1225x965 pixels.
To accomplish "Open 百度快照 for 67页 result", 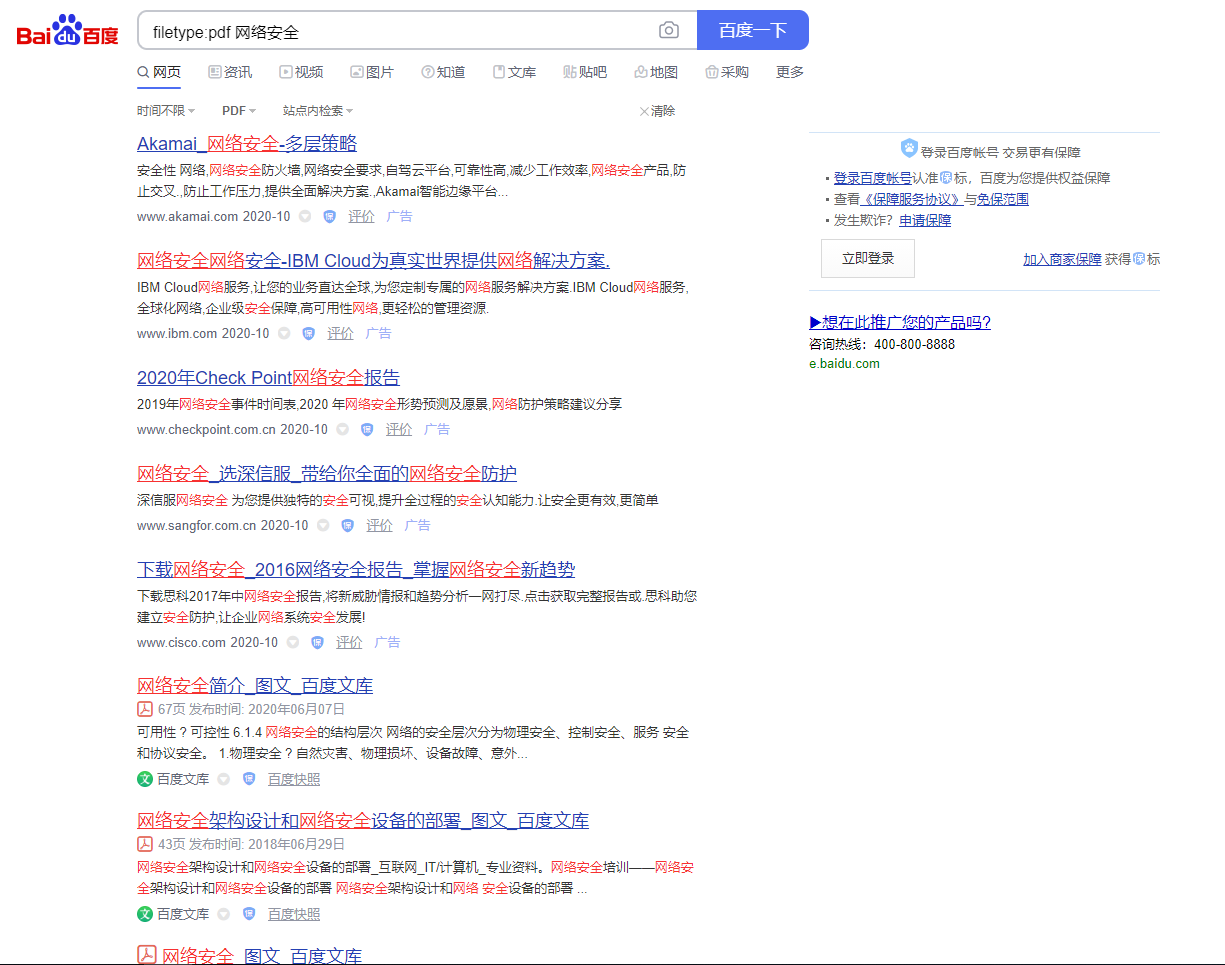I will [x=294, y=779].
